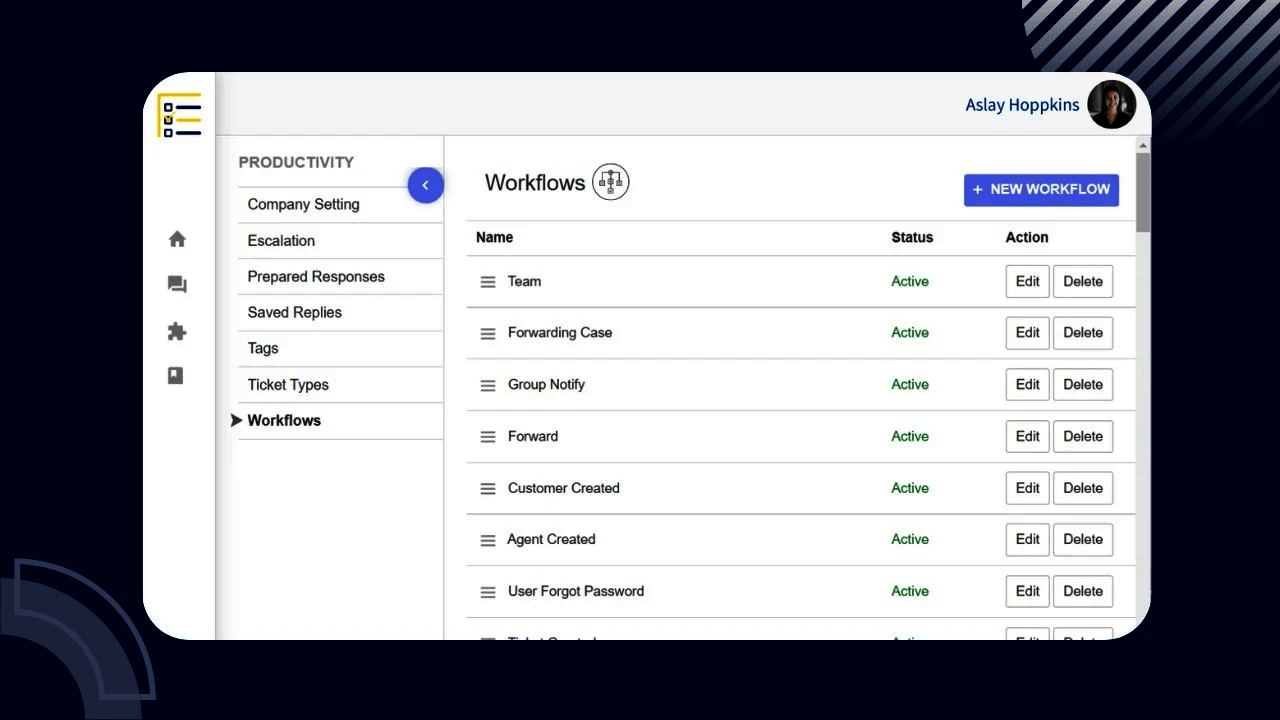The image size is (1280, 720).
Task: Go to Saved Replies
Action: (x=340, y=312)
